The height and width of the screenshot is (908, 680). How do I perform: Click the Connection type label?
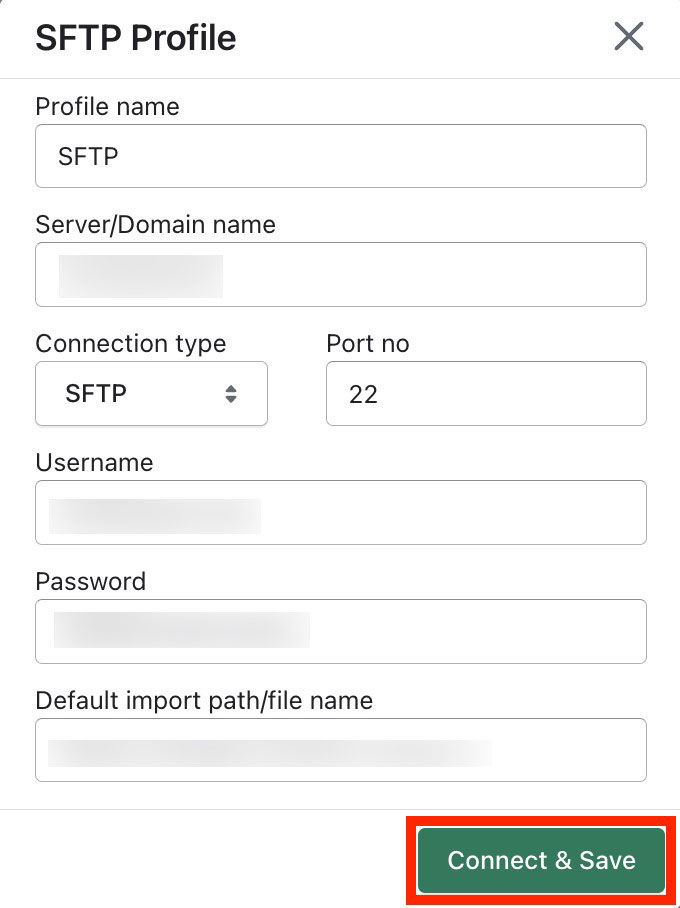tap(130, 343)
